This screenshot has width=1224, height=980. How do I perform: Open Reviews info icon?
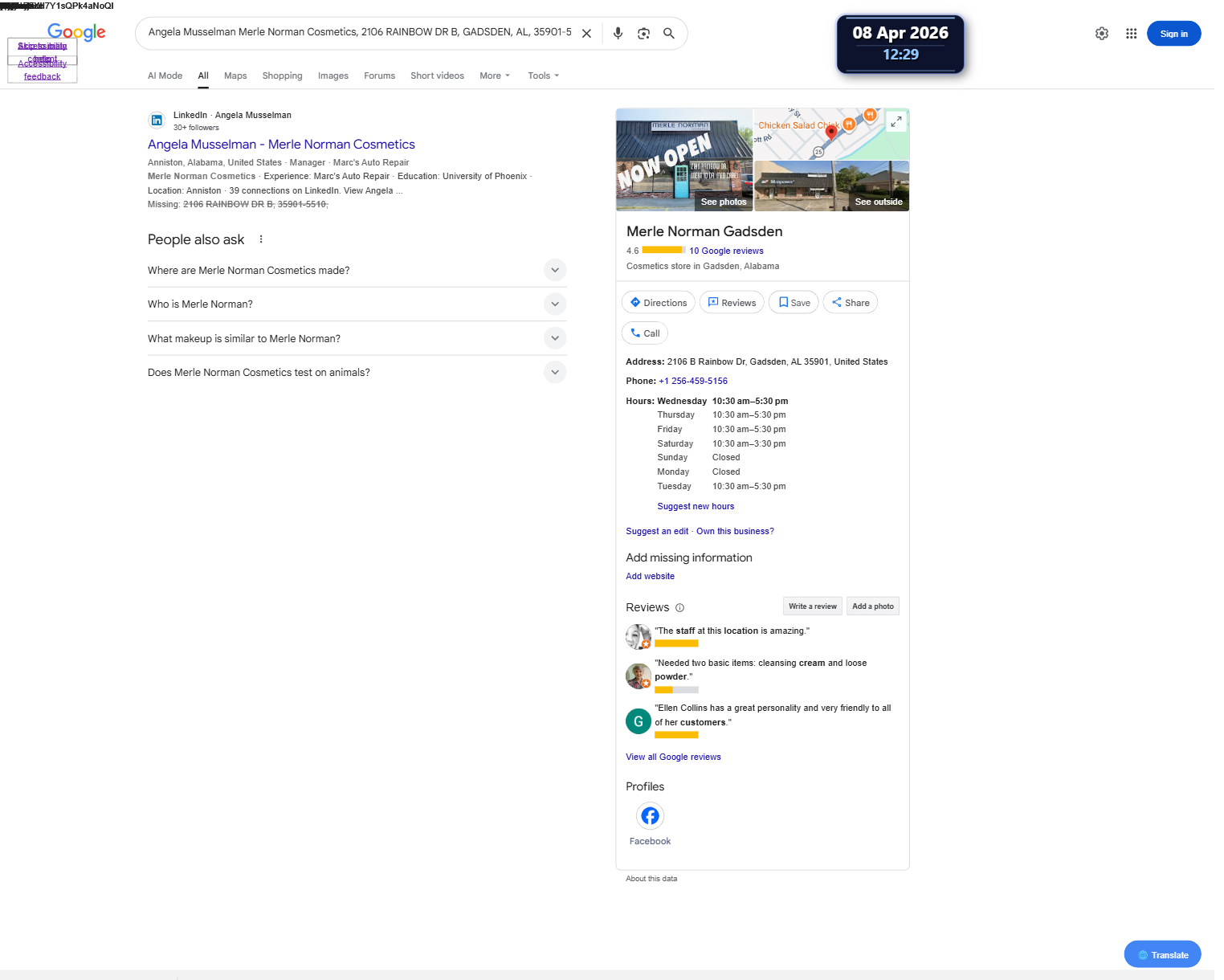(679, 608)
